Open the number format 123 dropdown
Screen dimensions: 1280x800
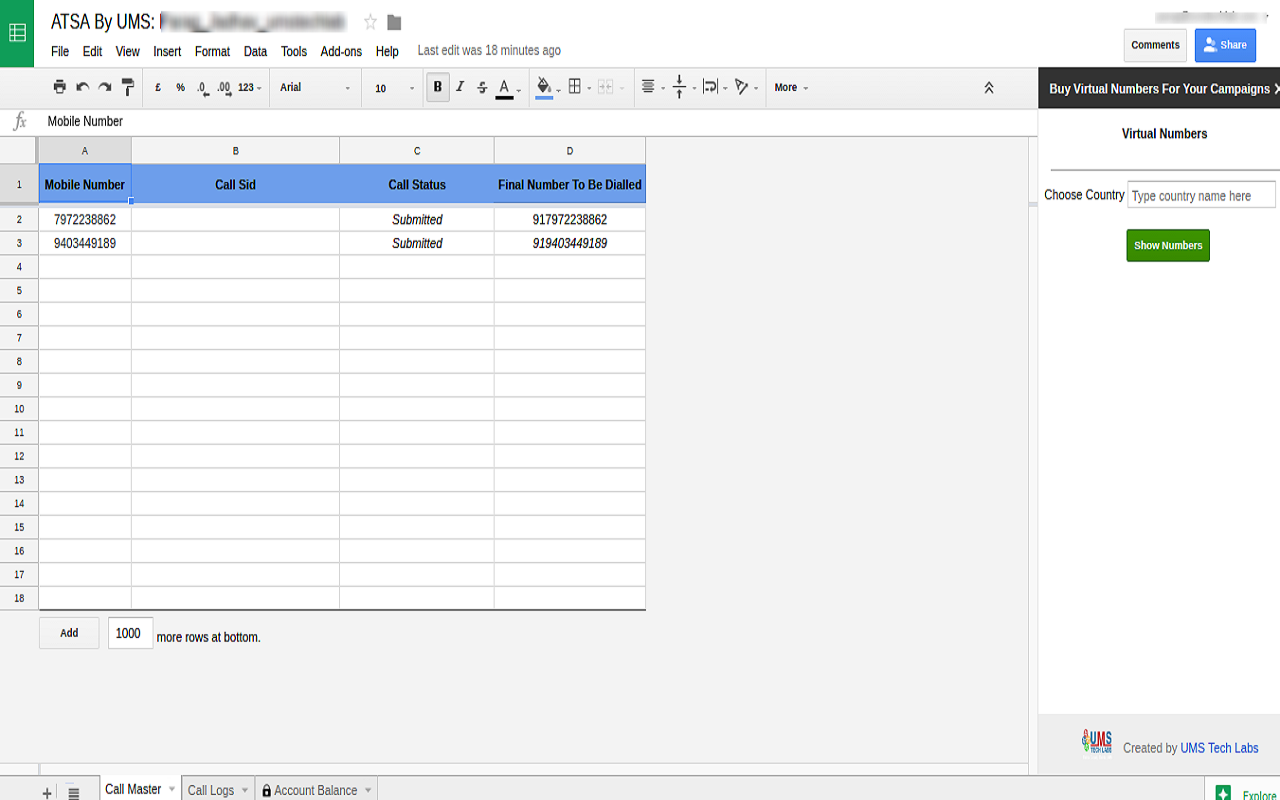click(250, 88)
